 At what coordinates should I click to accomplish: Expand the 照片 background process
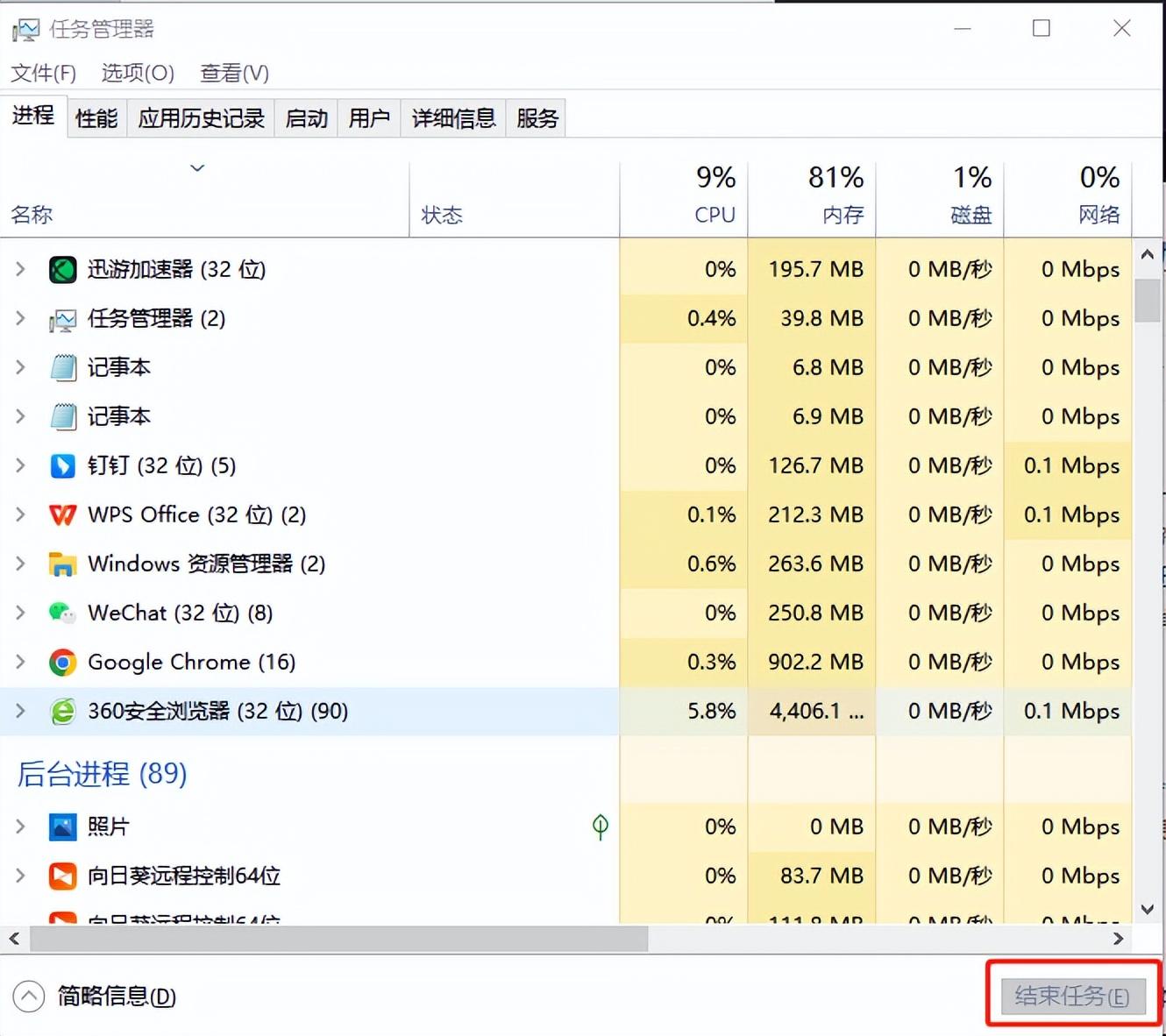coord(20,827)
